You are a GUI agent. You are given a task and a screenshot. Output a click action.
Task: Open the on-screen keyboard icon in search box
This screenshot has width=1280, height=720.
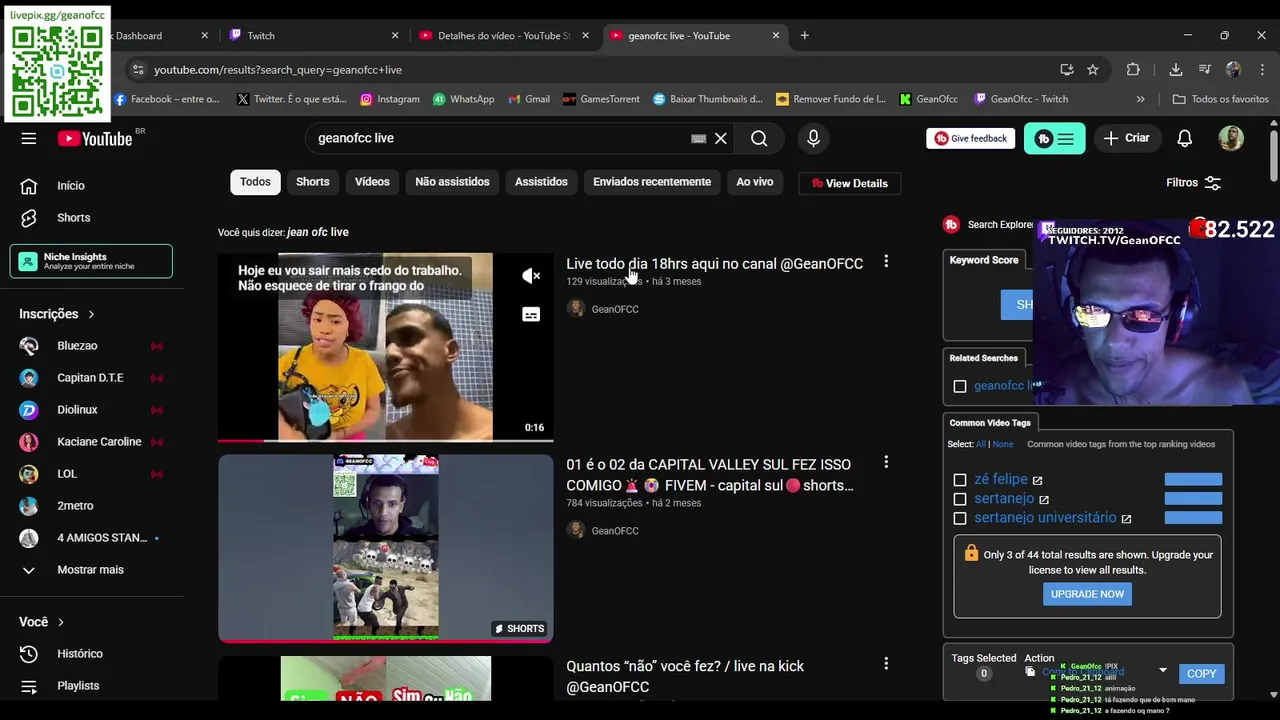pos(698,138)
